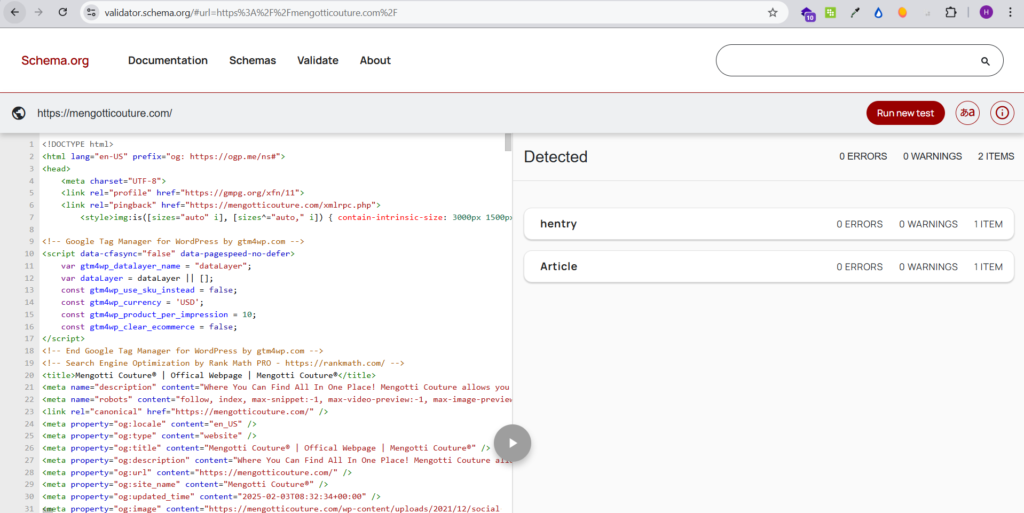Viewport: 1024px width, 513px height.
Task: Expand the hentry detected item
Action: tap(769, 224)
